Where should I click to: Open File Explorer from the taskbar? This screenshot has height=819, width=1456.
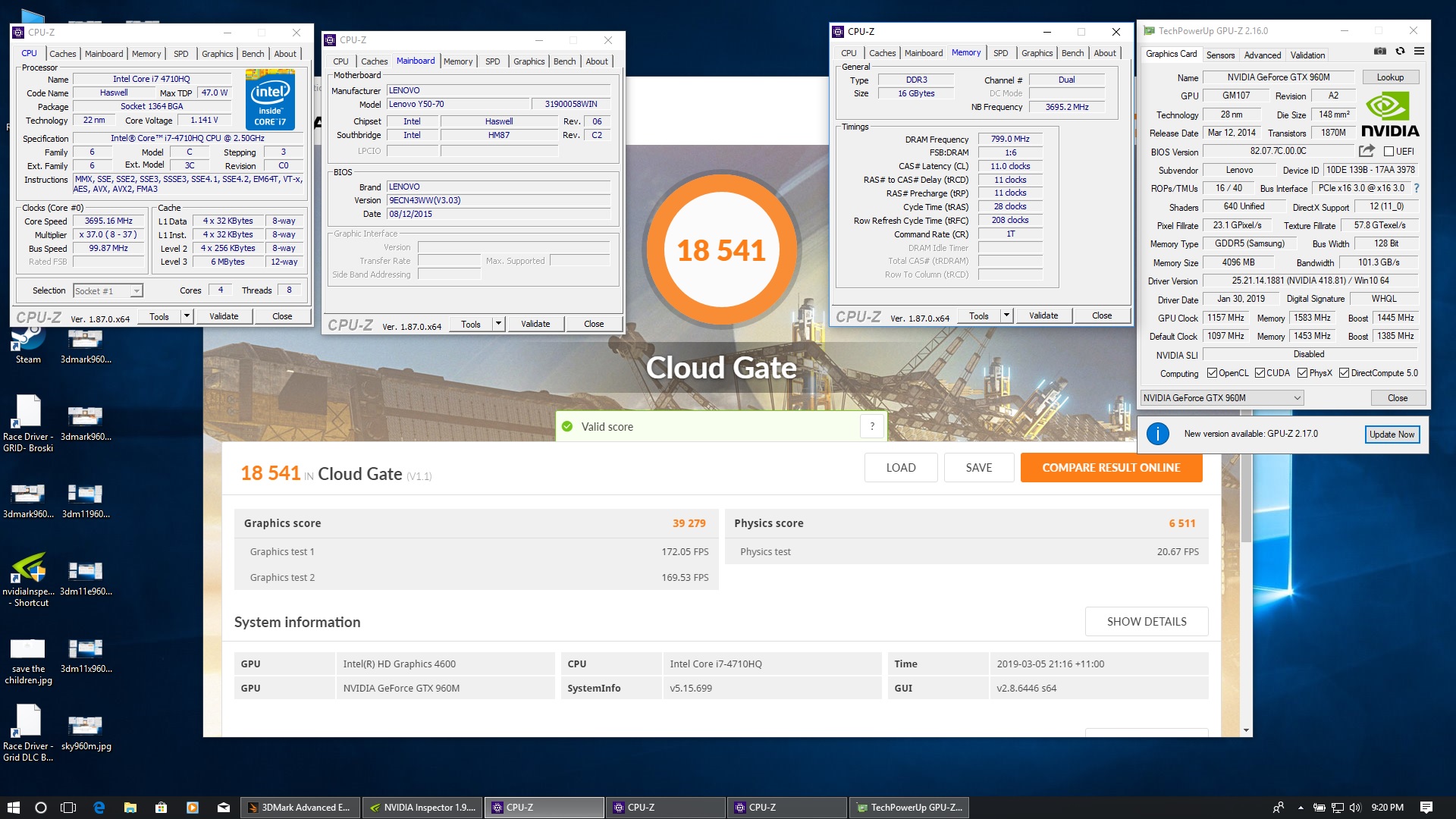tap(130, 808)
